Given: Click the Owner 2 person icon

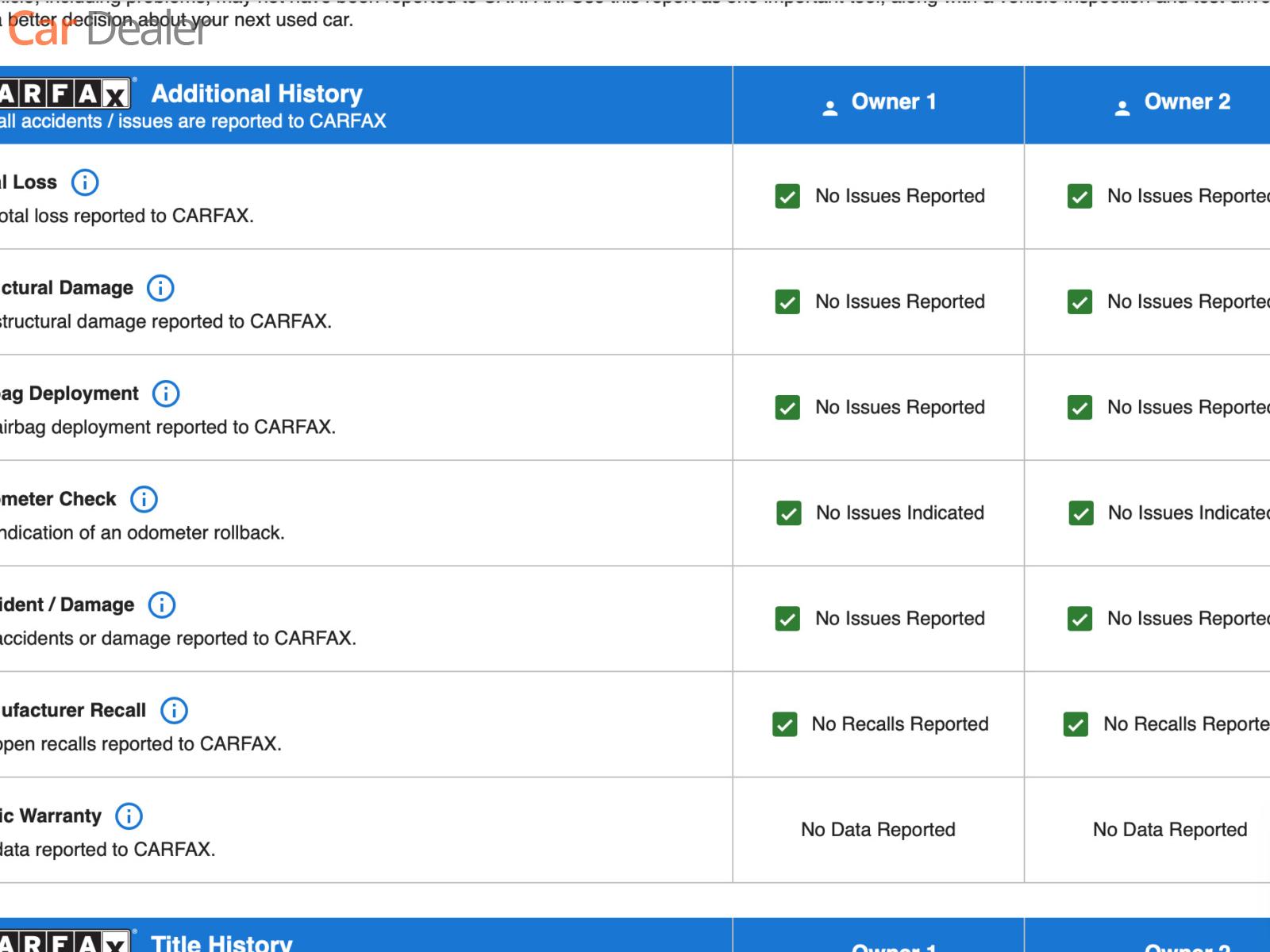Looking at the screenshot, I should 1122,108.
